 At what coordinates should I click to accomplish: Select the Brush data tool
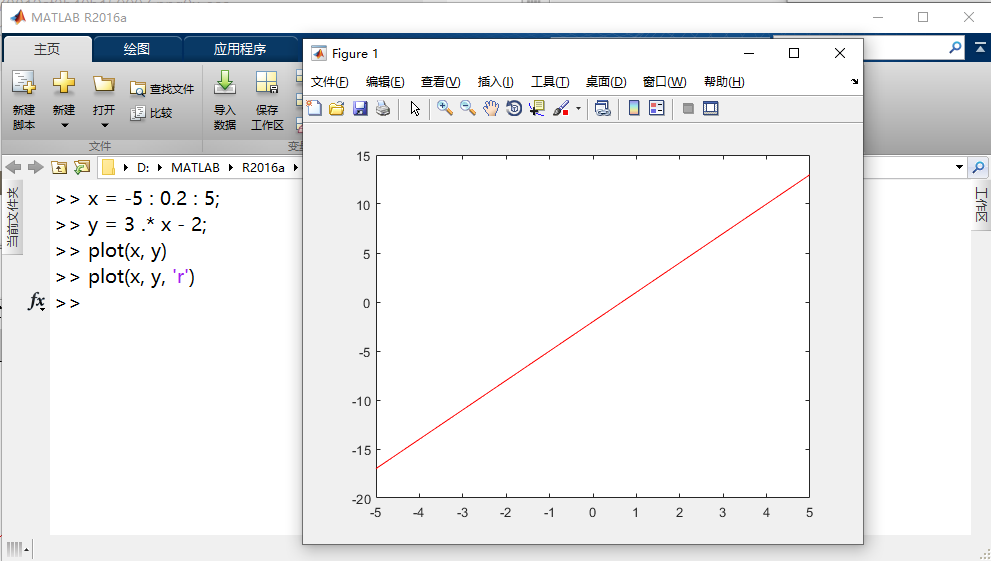561,109
